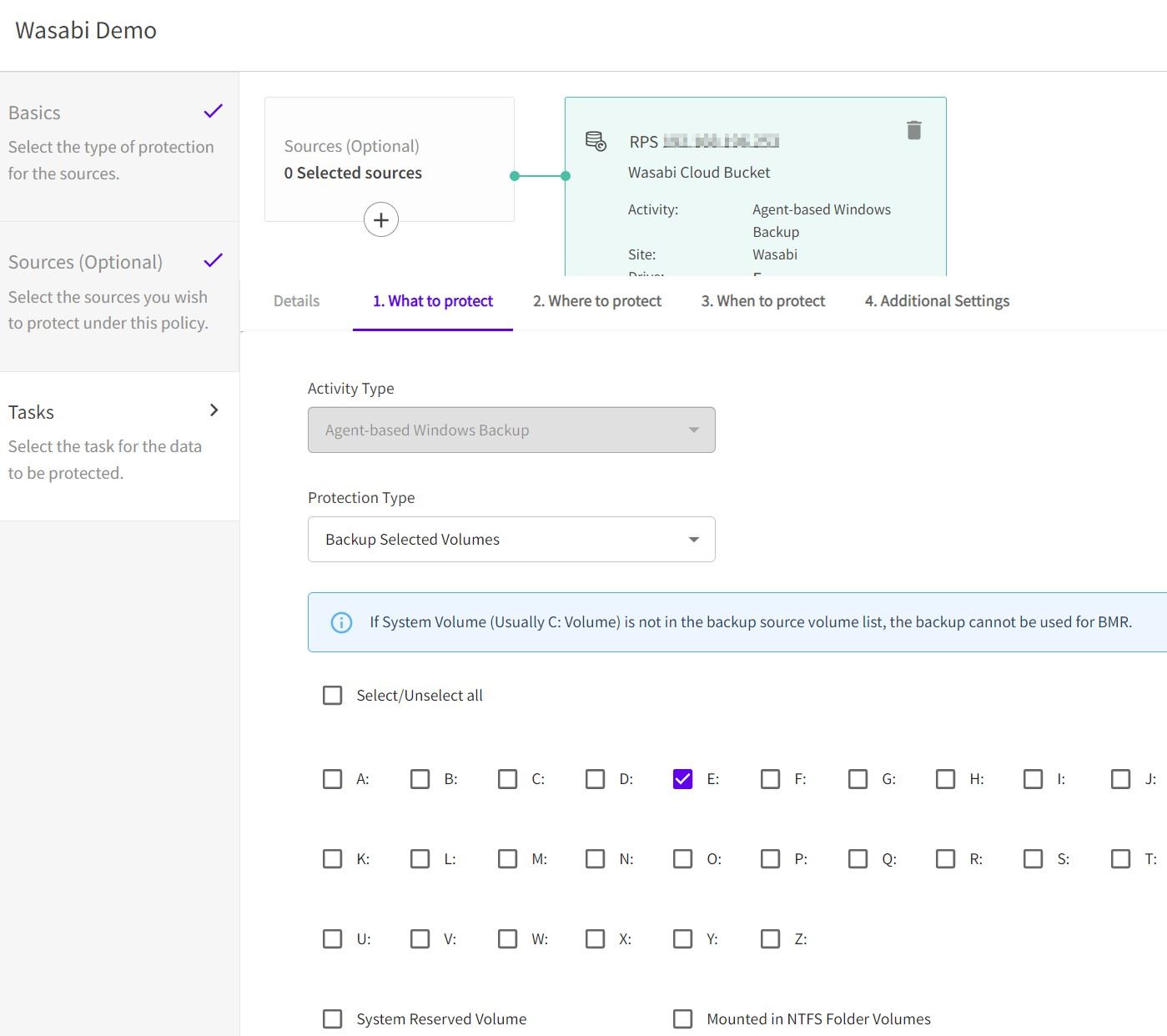
Task: Check the K: volume checkbox
Action: click(332, 859)
